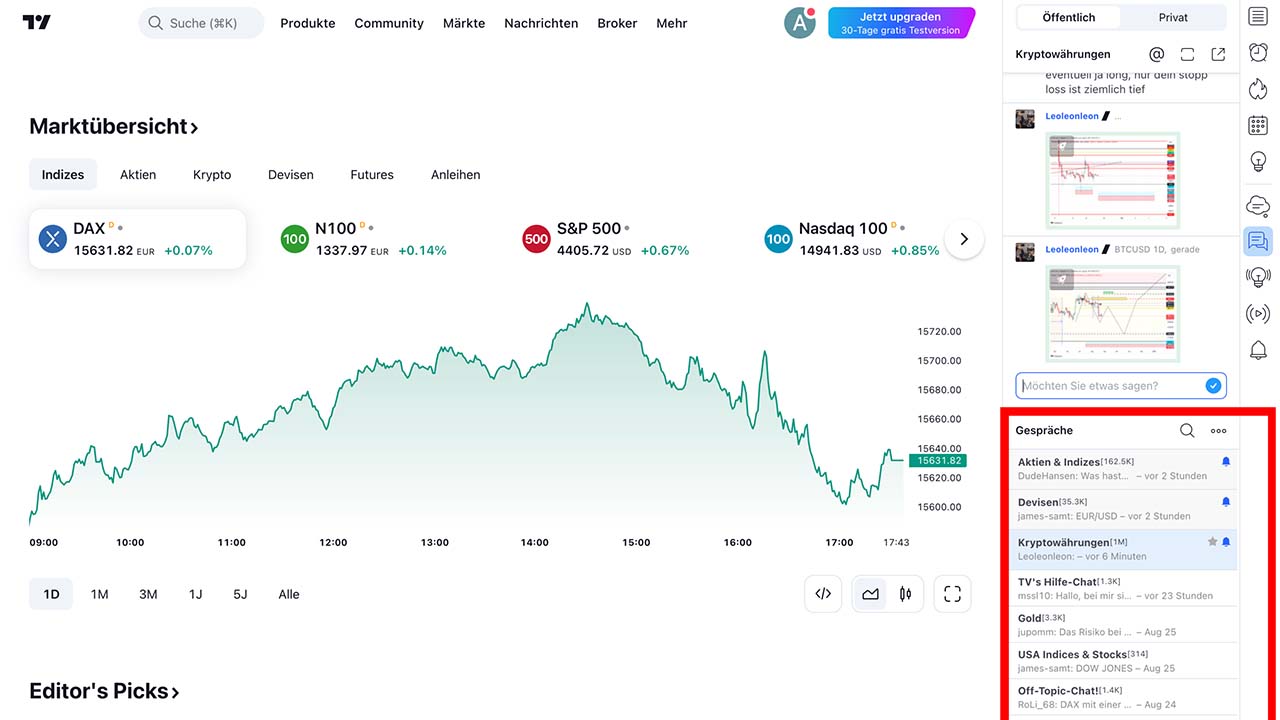Open the Community menu
This screenshot has height=720, width=1280.
(389, 23)
